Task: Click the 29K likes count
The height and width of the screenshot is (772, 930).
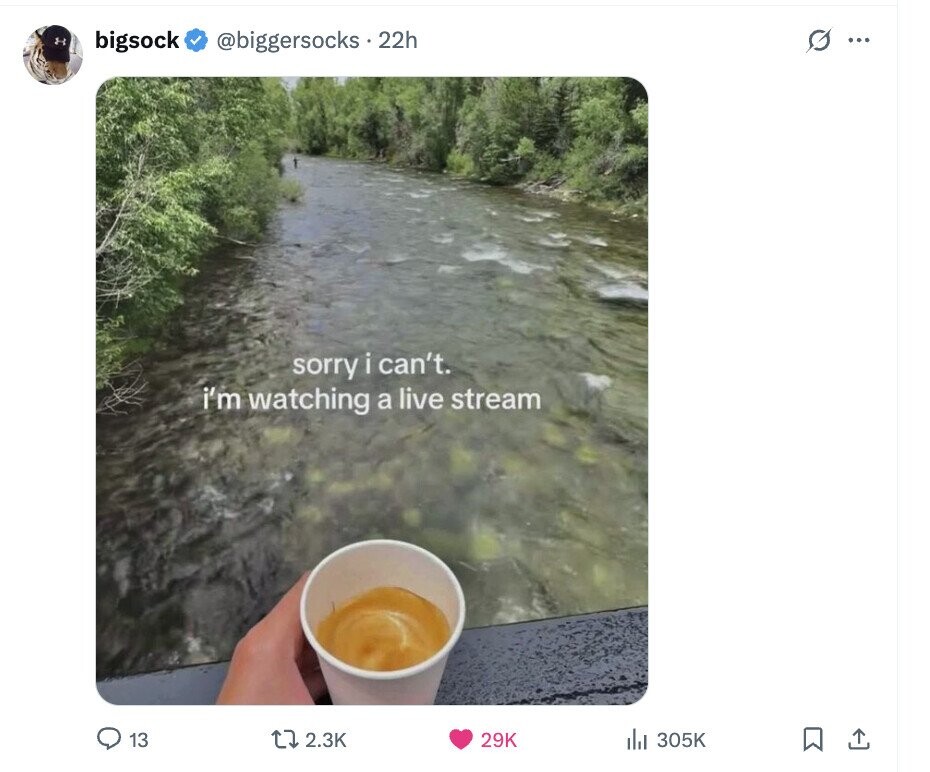Action: click(499, 740)
